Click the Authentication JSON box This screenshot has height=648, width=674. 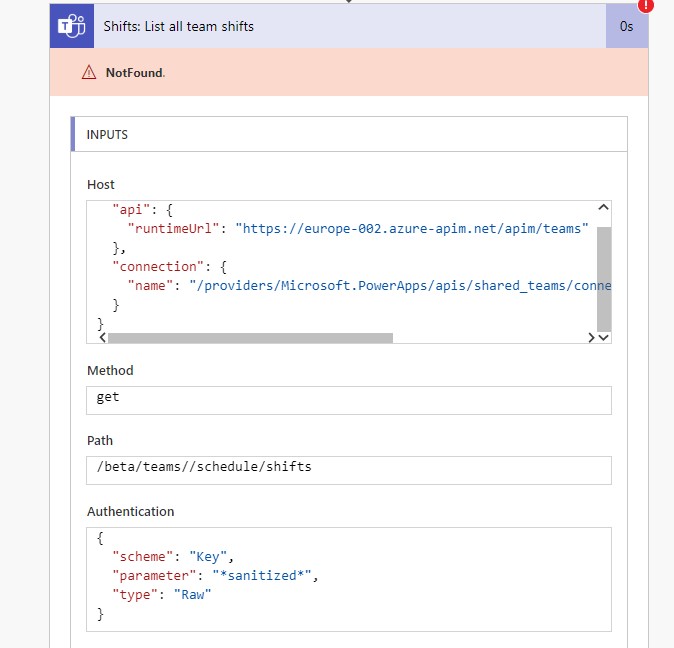pyautogui.click(x=349, y=580)
